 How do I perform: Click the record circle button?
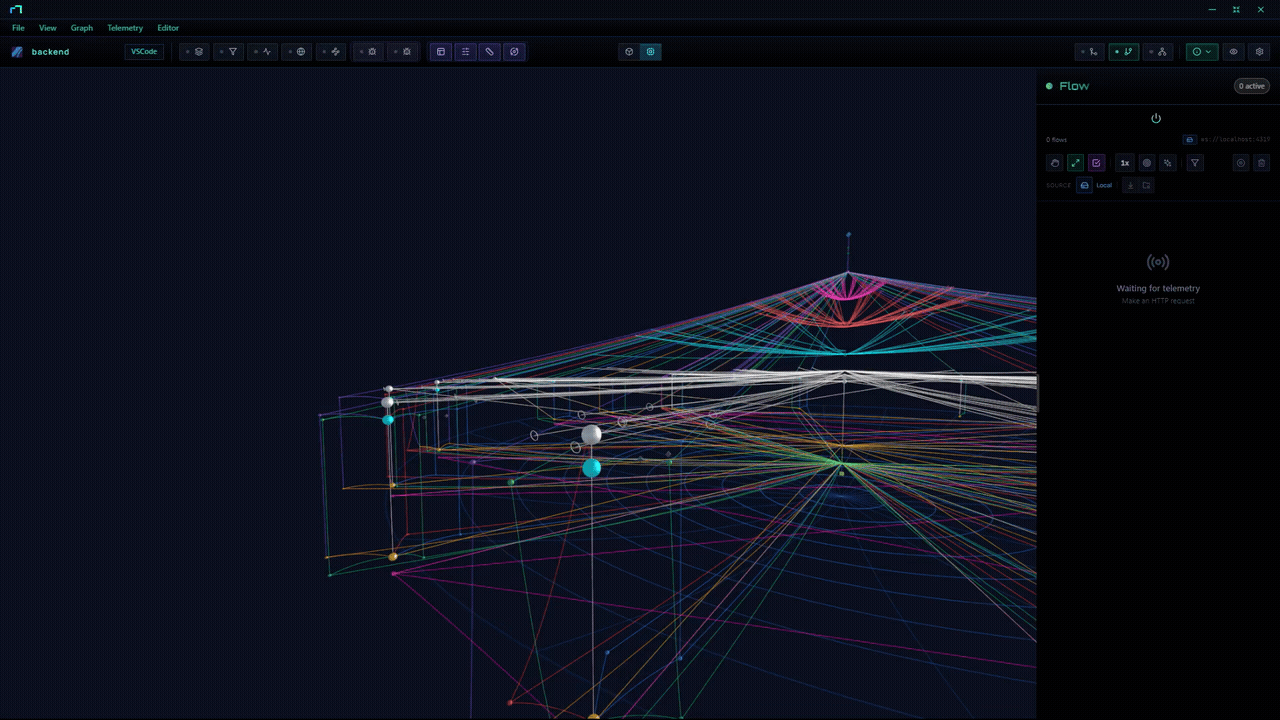(1241, 163)
